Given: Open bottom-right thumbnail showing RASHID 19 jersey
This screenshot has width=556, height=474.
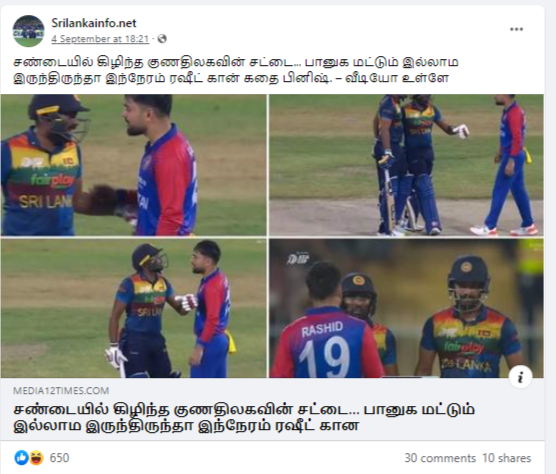Looking at the screenshot, I should coord(406,308).
